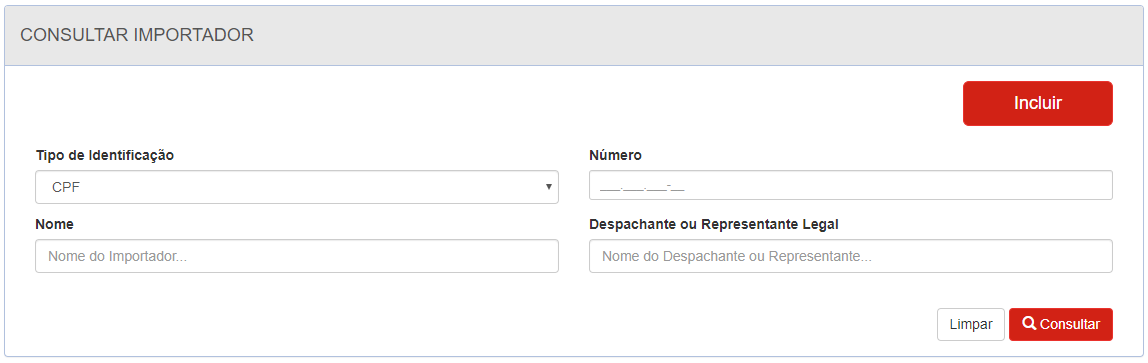Click the red Incluir button
This screenshot has height=363, width=1148.
(x=1037, y=103)
